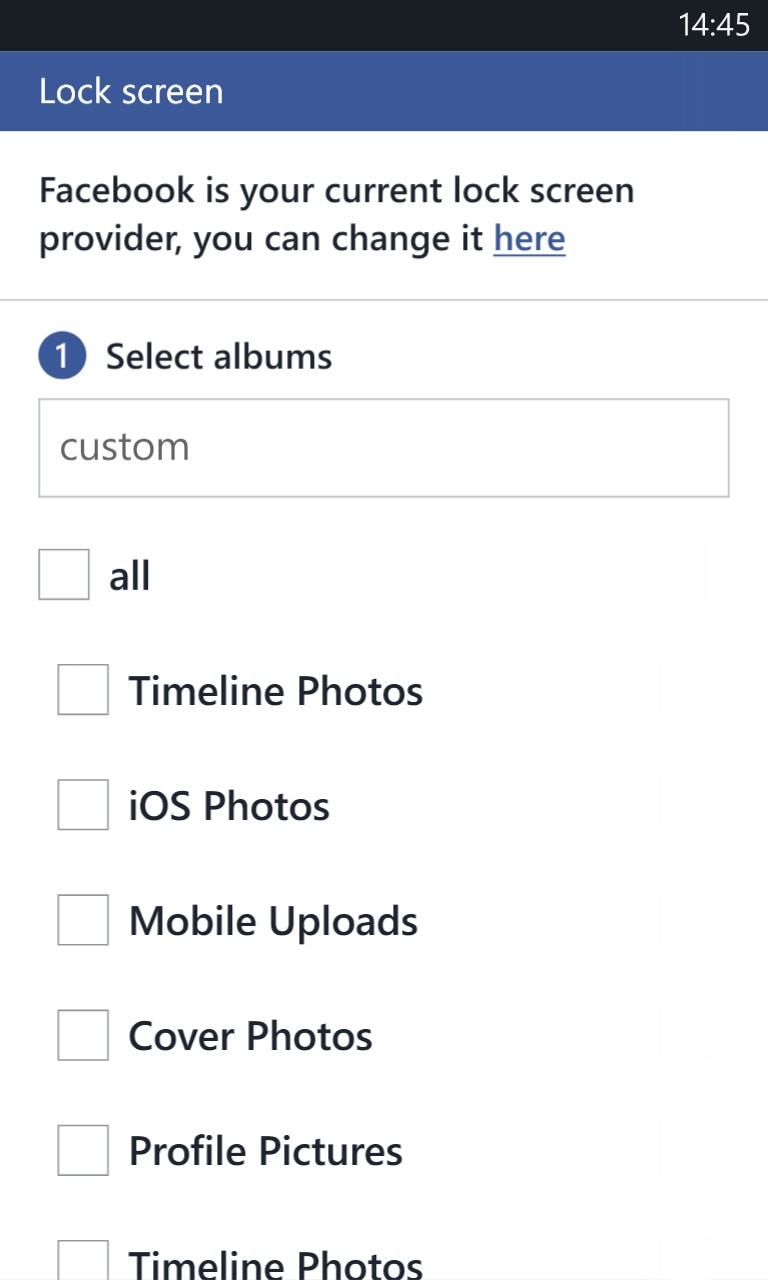Click the "iOS Photos" label text
This screenshot has height=1280, width=768.
[x=229, y=806]
